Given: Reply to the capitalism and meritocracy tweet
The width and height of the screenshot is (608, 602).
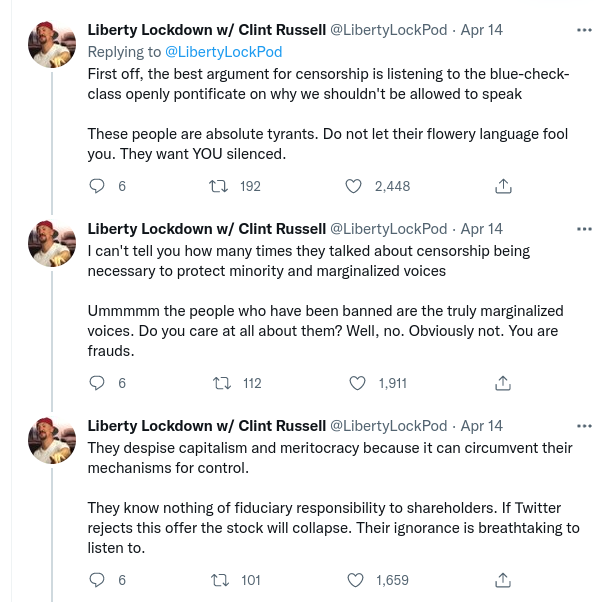Looking at the screenshot, I should click(97, 580).
